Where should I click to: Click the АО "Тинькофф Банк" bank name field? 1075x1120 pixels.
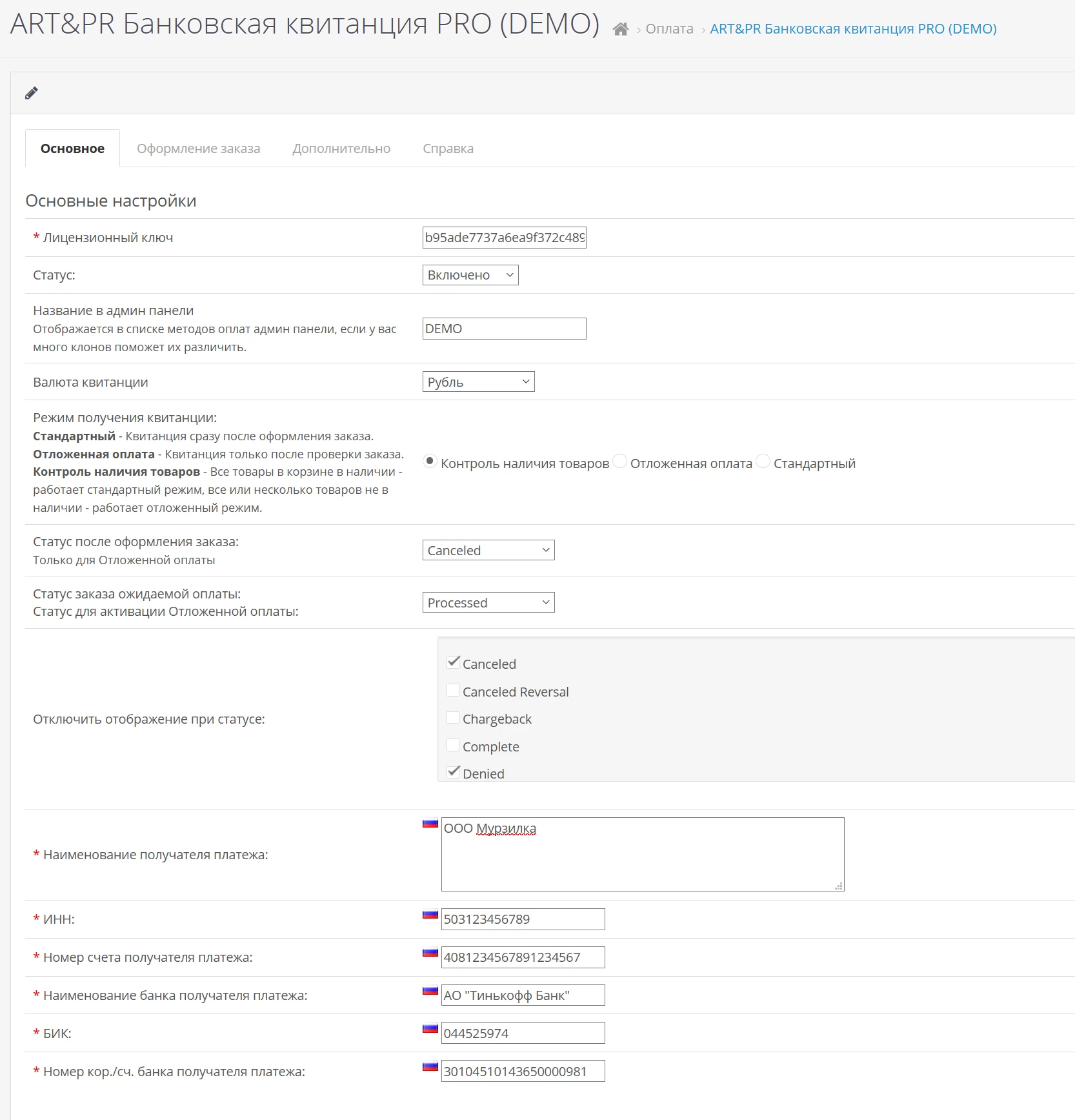[523, 995]
